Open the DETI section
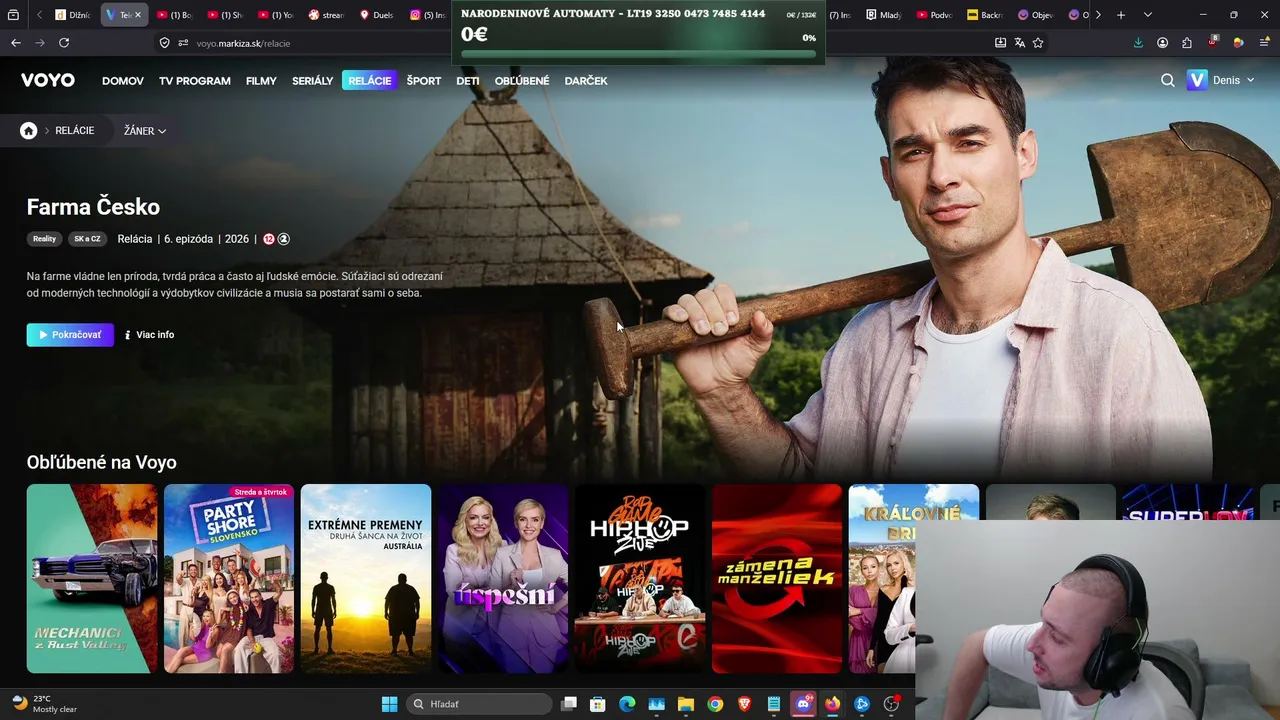The image size is (1280, 720). click(x=468, y=81)
